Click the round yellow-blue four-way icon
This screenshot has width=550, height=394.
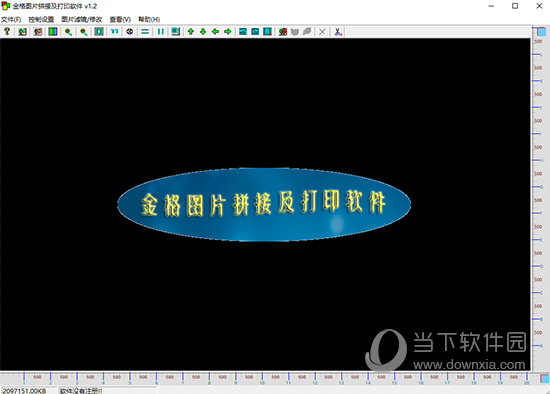(130, 32)
